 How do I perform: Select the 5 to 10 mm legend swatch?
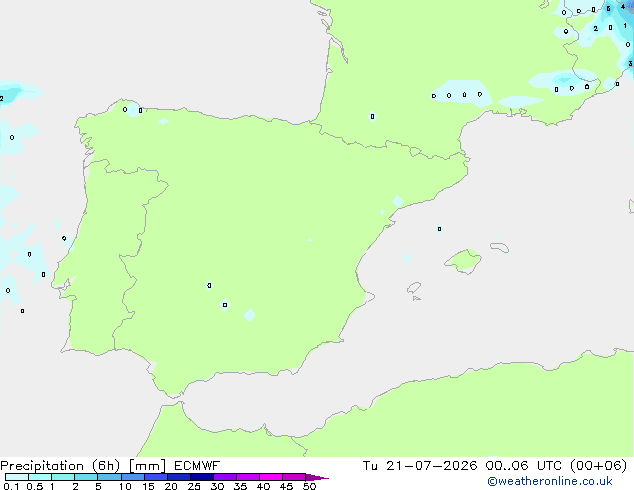click(x=109, y=477)
